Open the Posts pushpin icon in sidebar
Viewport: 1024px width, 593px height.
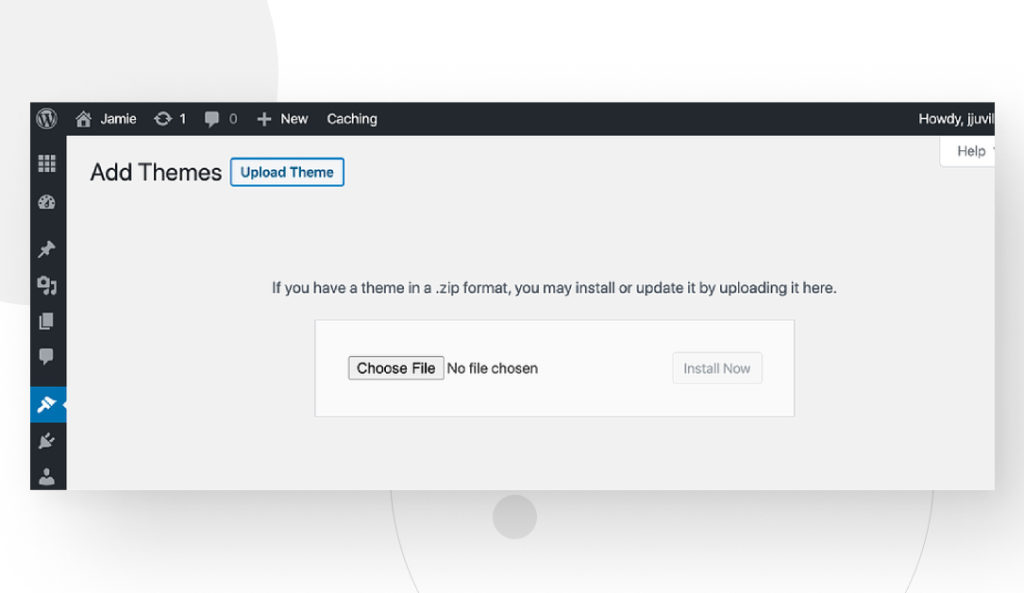click(46, 249)
